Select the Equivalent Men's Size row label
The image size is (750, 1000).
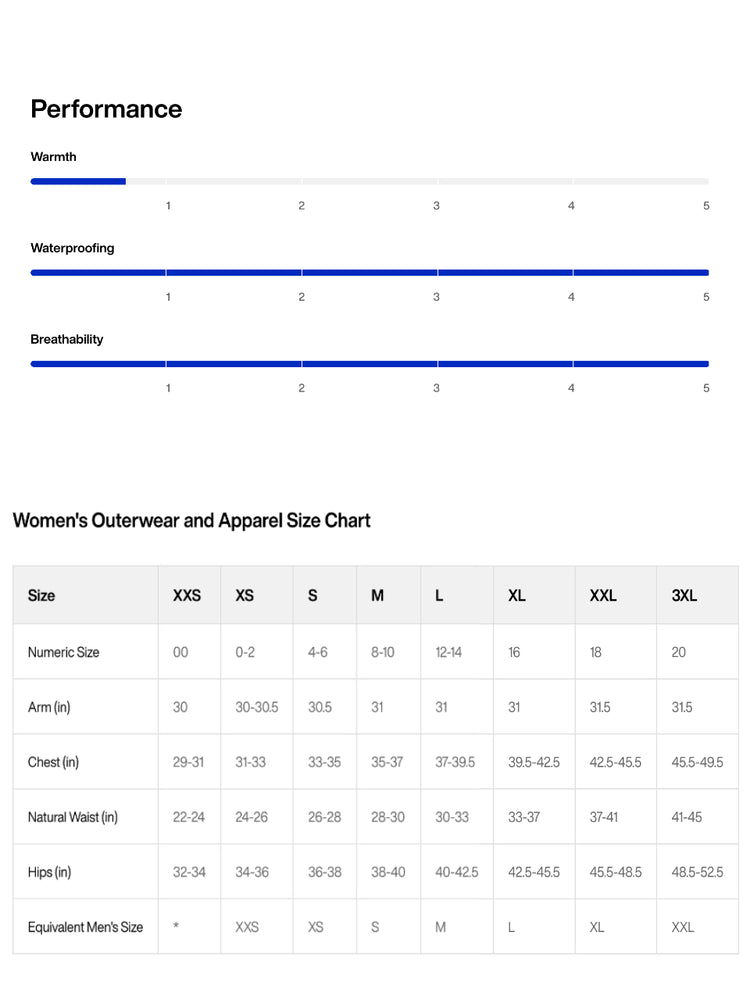click(85, 927)
